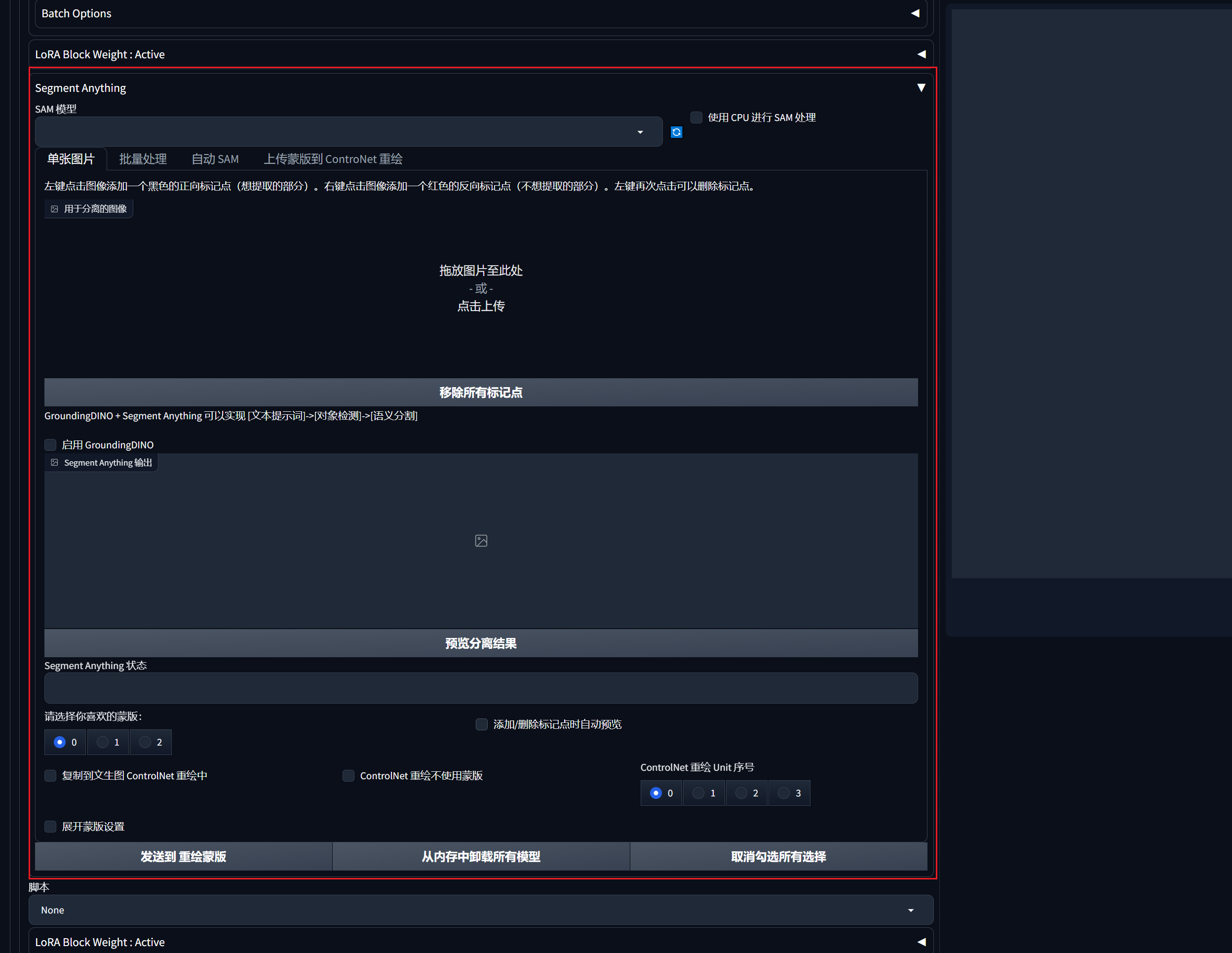Select mask option 1 under 请选择你喜欢的蒙版

pyautogui.click(x=108, y=742)
